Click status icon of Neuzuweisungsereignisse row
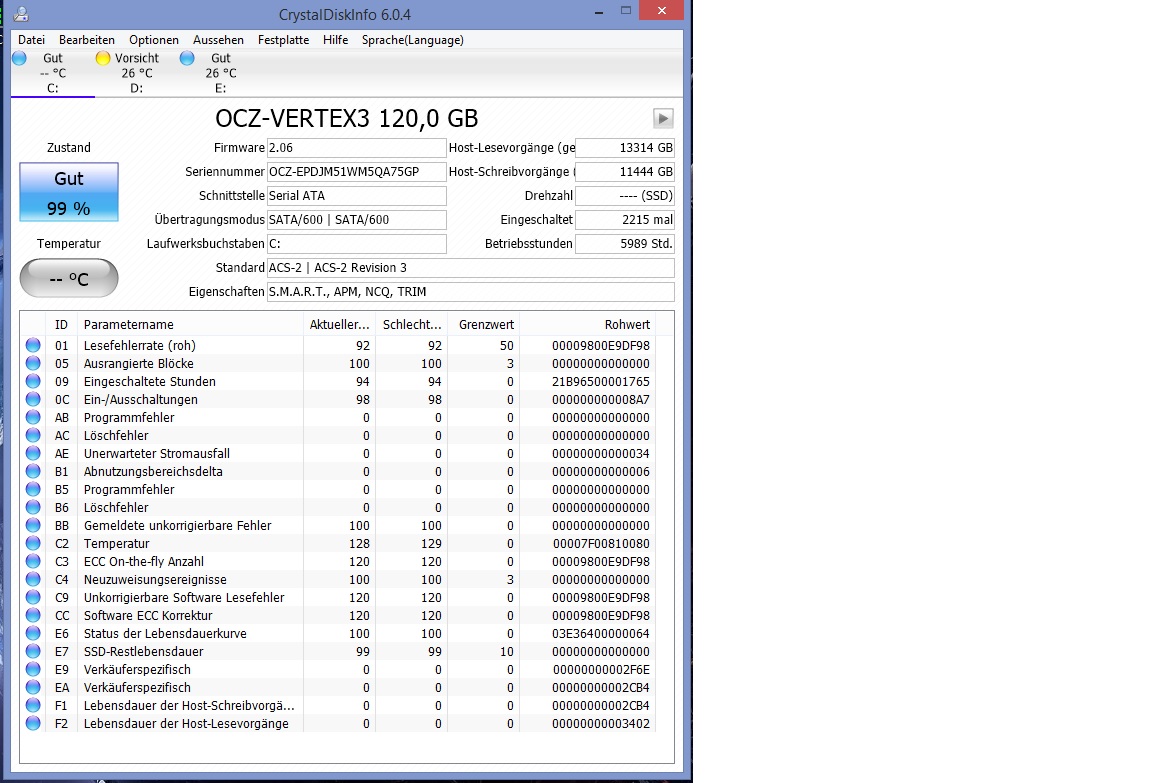 [33, 579]
